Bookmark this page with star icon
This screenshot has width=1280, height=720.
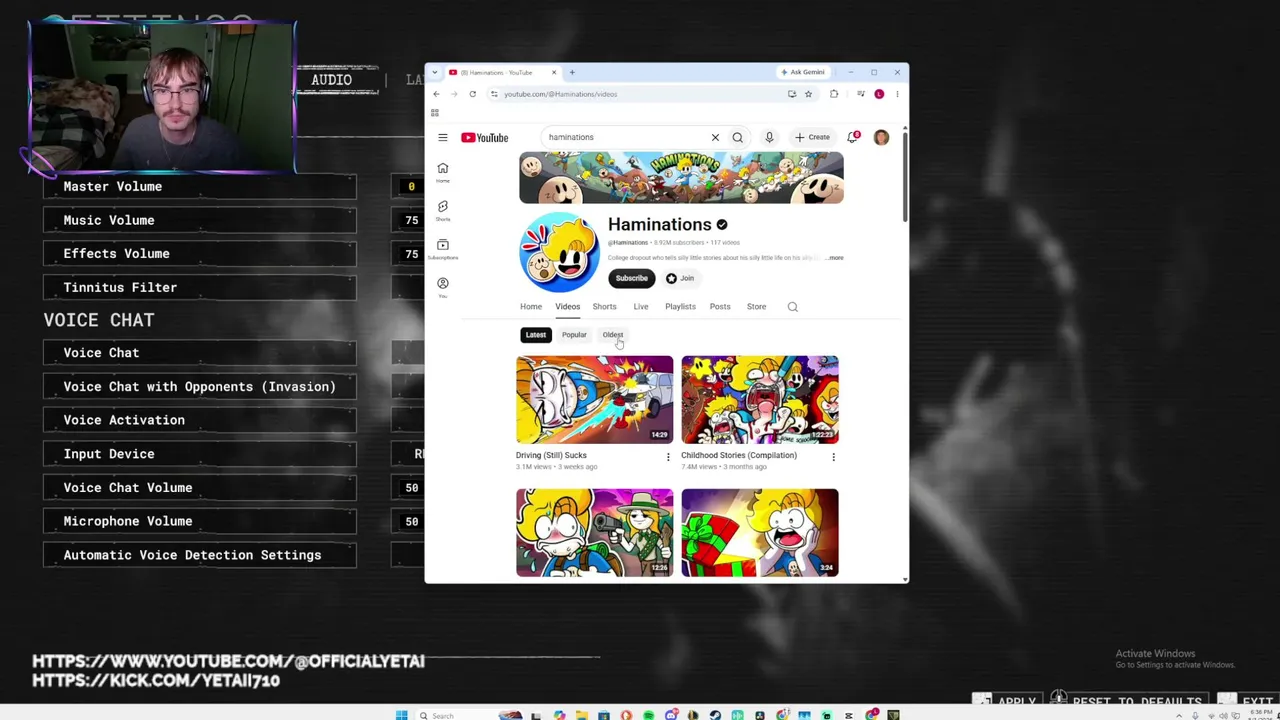808,94
